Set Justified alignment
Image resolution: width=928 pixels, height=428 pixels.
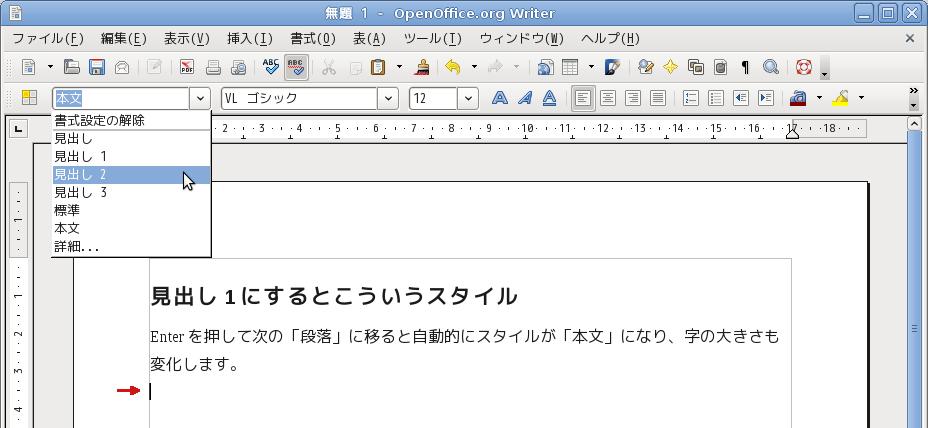658,98
